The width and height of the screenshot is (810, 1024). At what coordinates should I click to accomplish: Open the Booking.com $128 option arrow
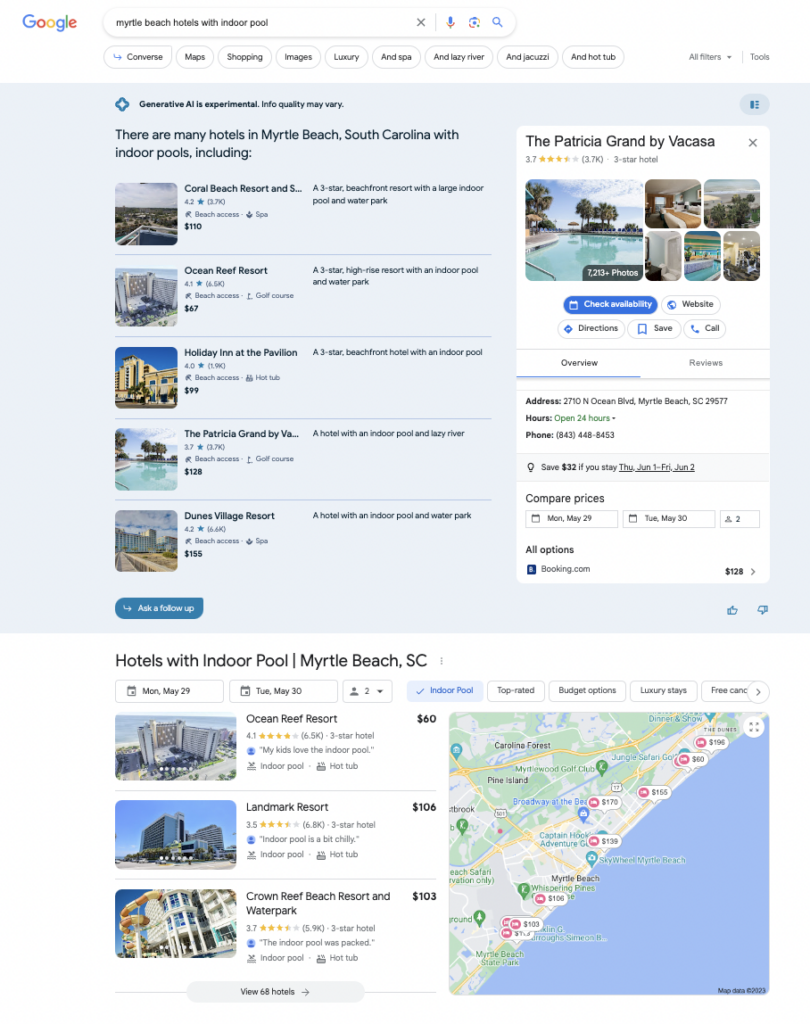tap(753, 571)
